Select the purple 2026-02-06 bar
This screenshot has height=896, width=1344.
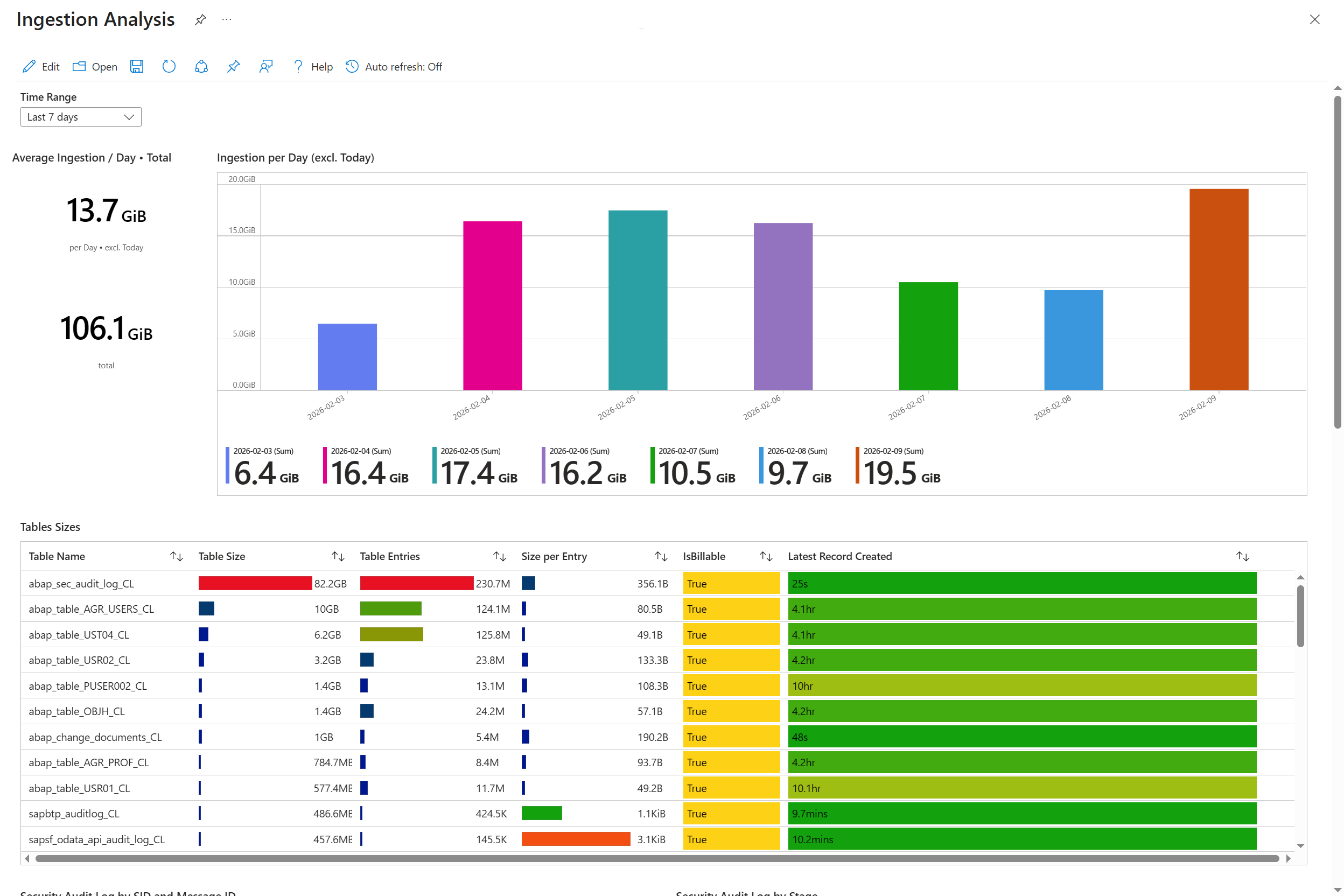pos(783,307)
